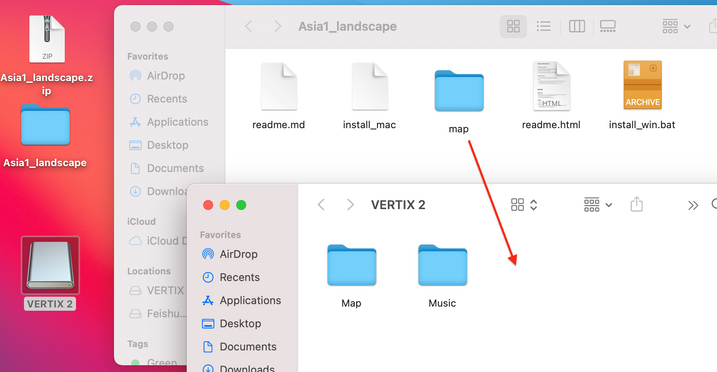Viewport: 717px width, 372px height.
Task: Go forward in VERTIX 2 window
Action: click(x=350, y=205)
